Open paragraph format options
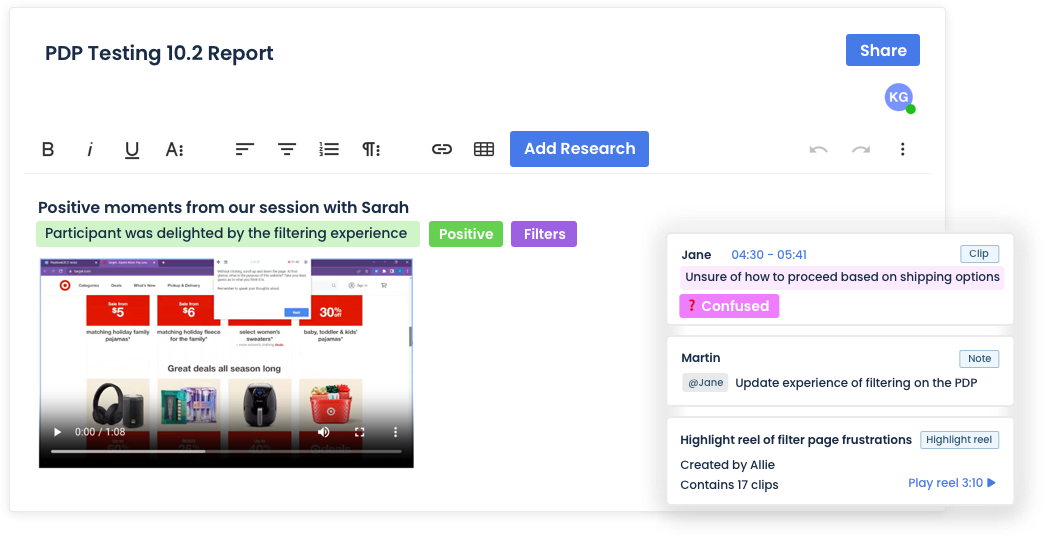This screenshot has height=548, width=1056. click(371, 149)
